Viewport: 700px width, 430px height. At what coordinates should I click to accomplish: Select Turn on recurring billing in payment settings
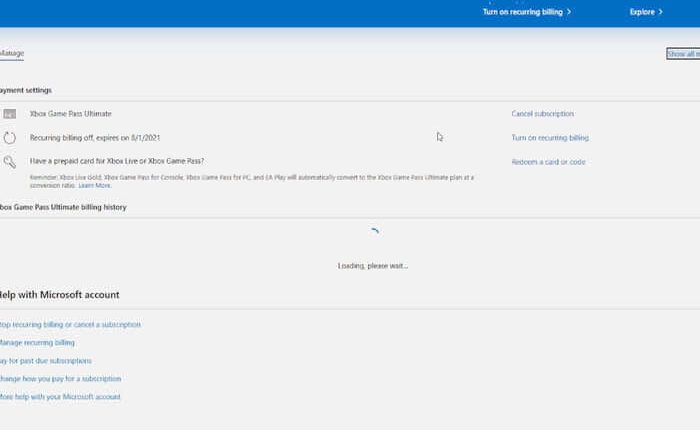point(550,138)
